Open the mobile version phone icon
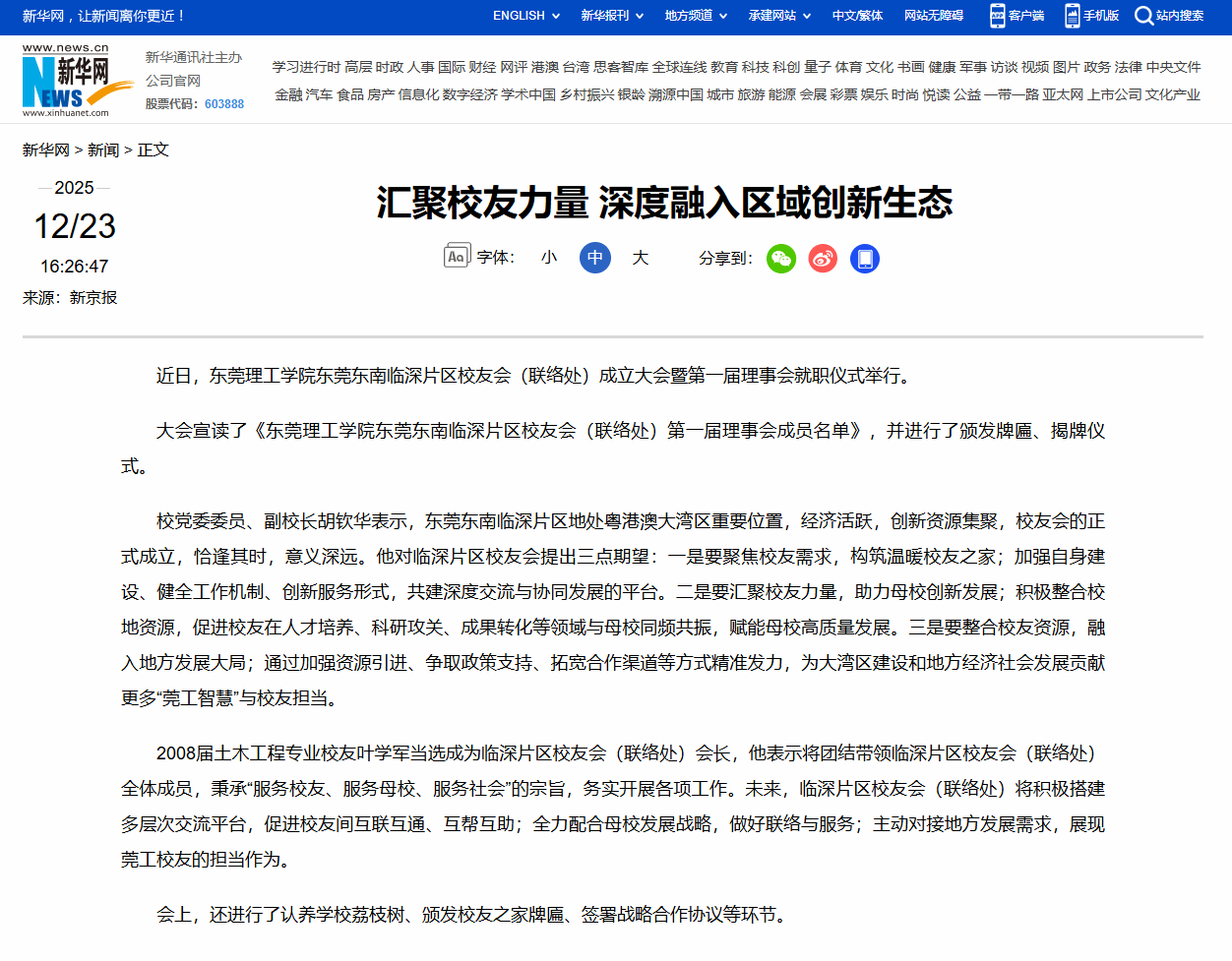Viewport: 1232px width, 961px height. pos(1072,16)
